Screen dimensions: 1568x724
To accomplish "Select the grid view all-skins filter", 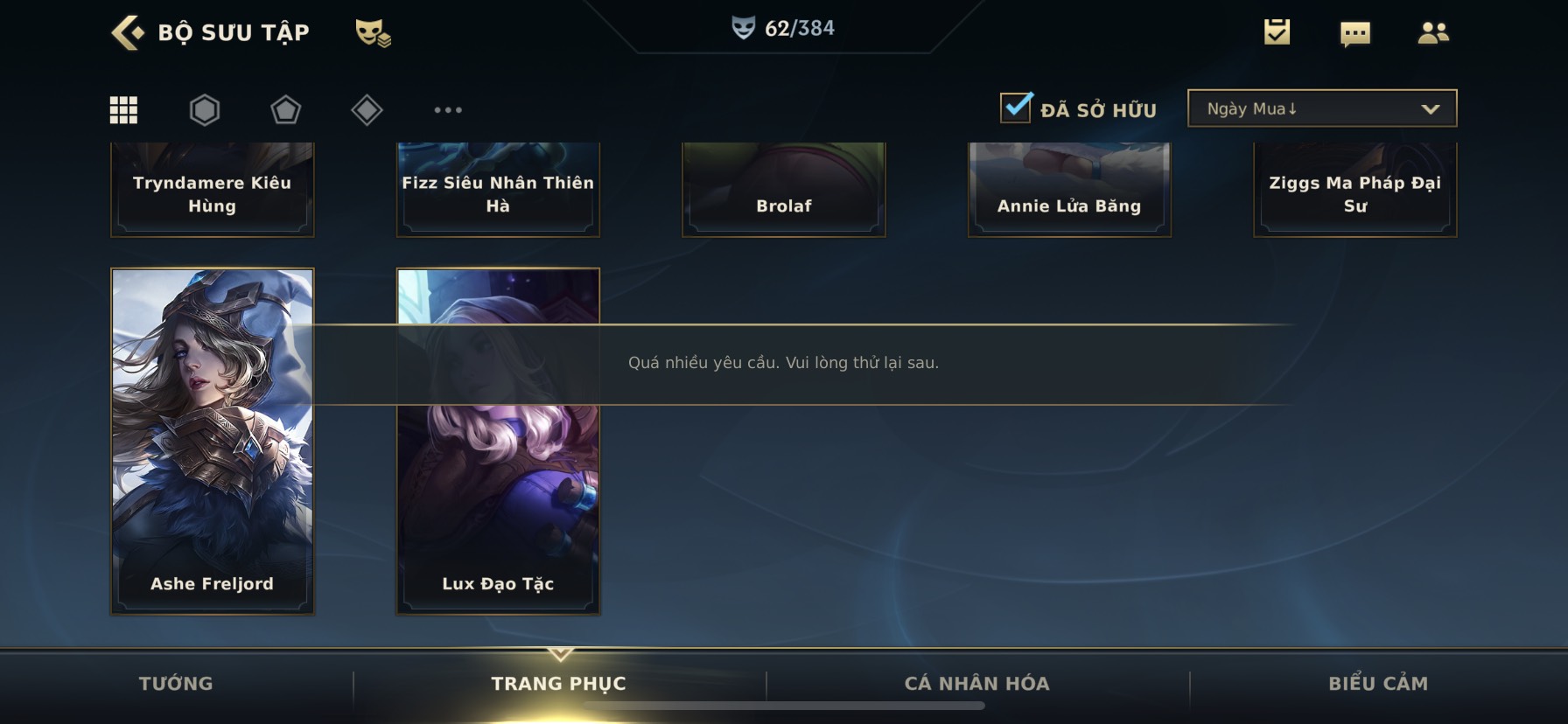I will pyautogui.click(x=123, y=110).
